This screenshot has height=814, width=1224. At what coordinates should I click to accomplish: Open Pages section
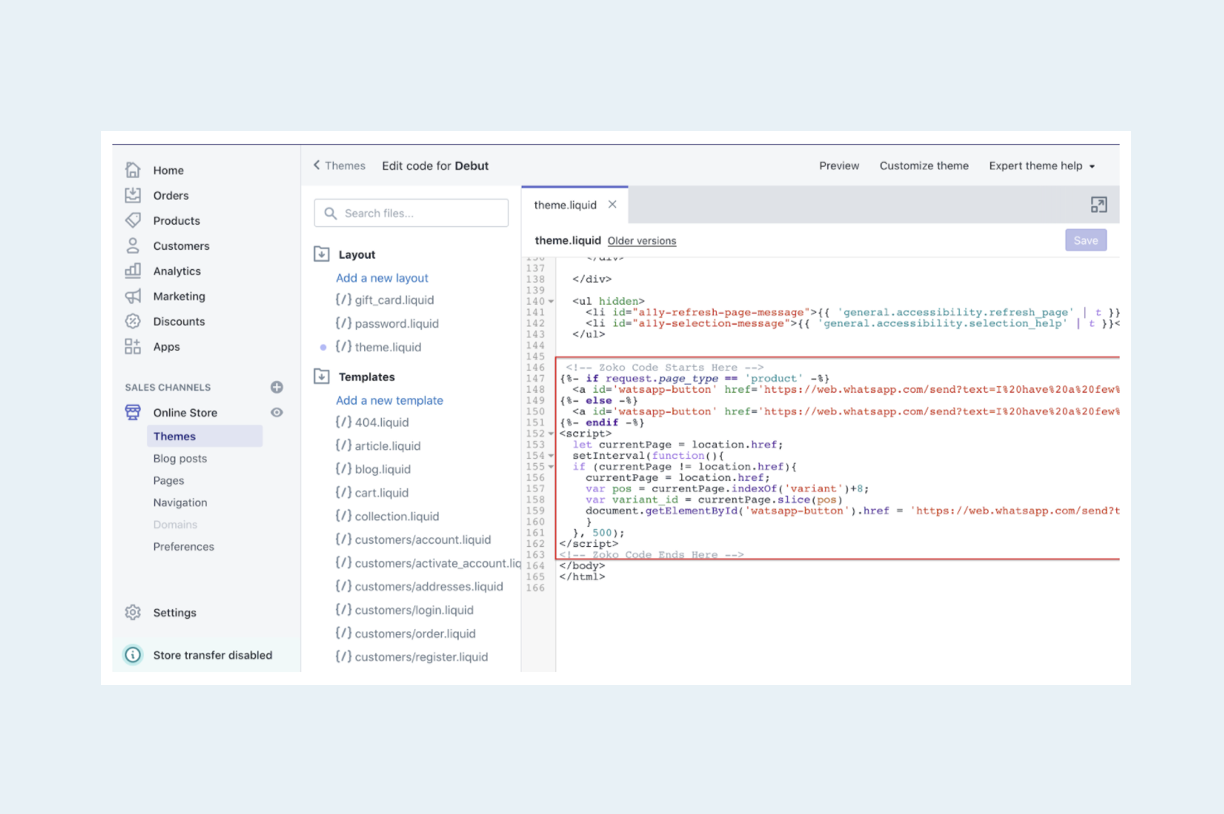point(169,480)
